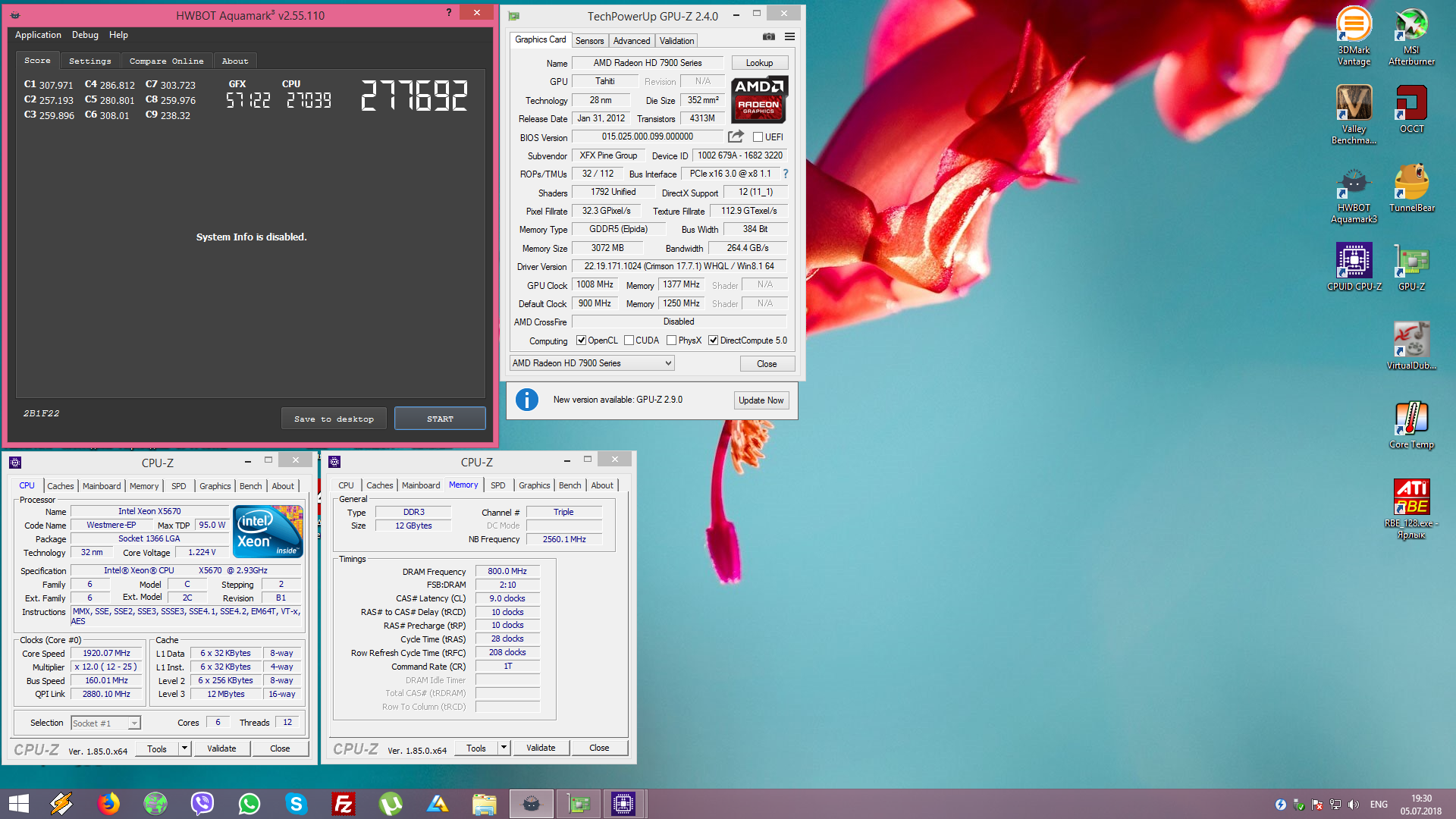Open HWBOT Aquamark3 desktop shortcut

tap(1354, 193)
